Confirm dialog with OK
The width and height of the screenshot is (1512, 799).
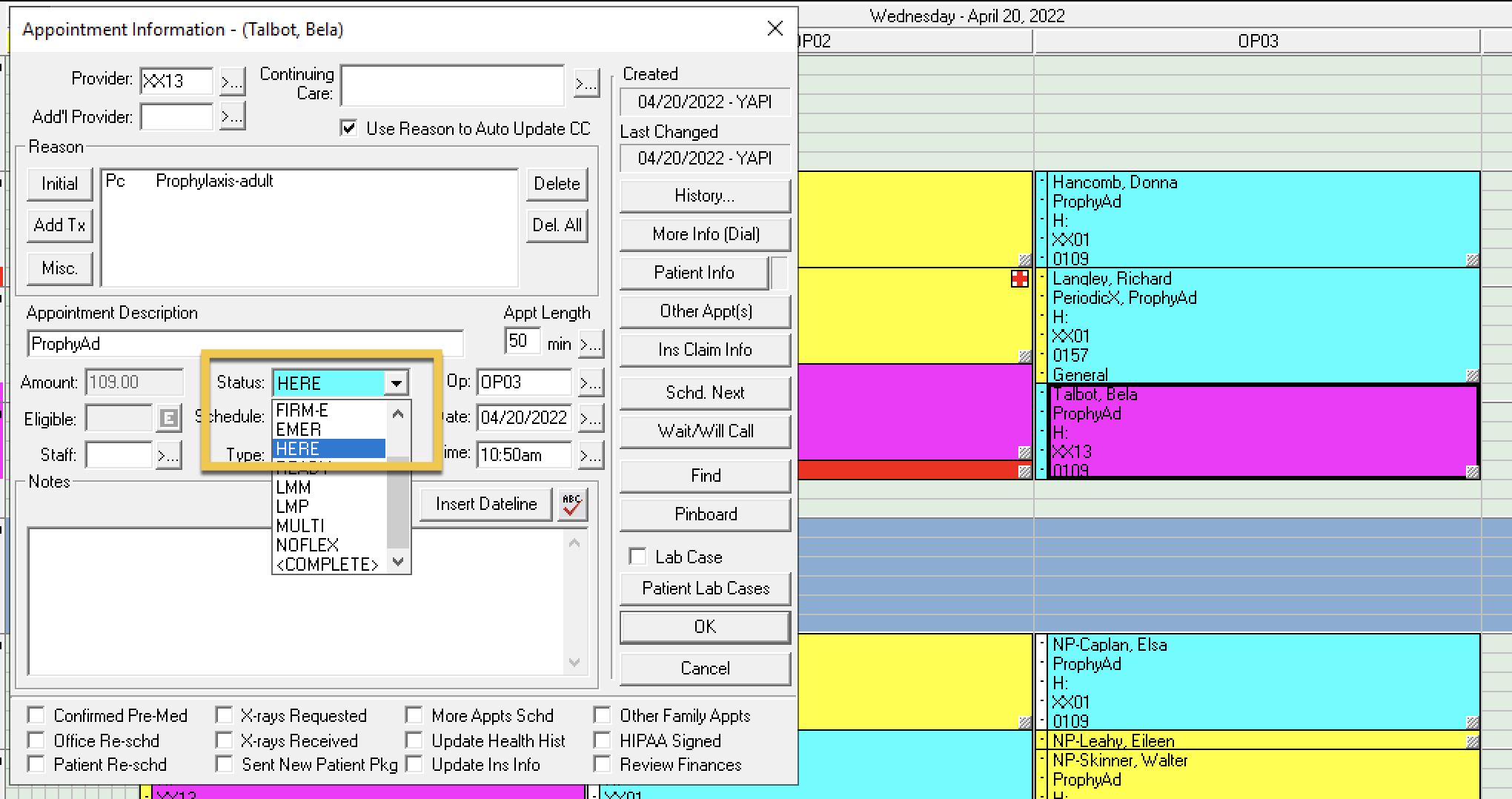coord(705,627)
